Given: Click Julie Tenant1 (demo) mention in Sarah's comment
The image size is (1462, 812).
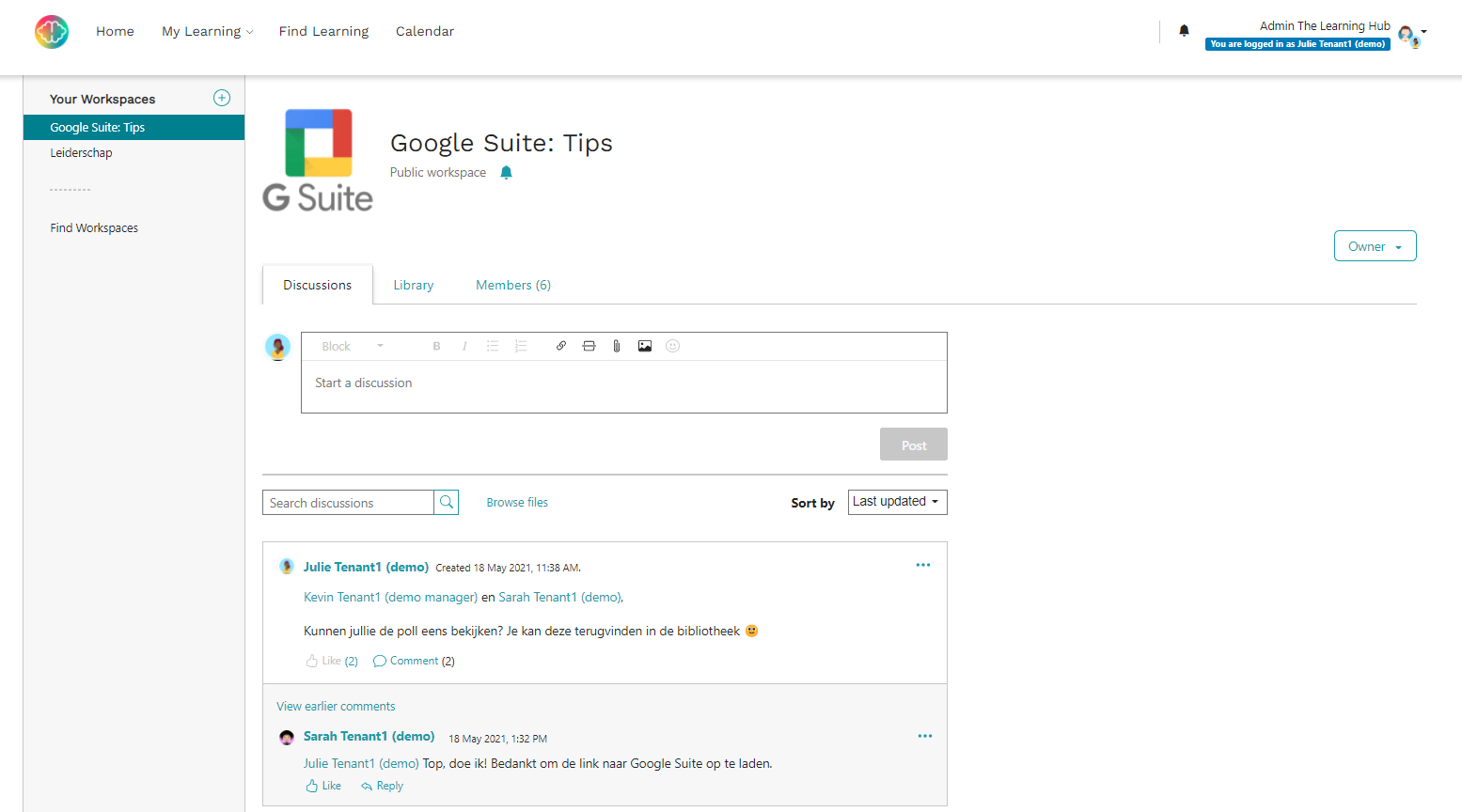Looking at the screenshot, I should pos(361,763).
